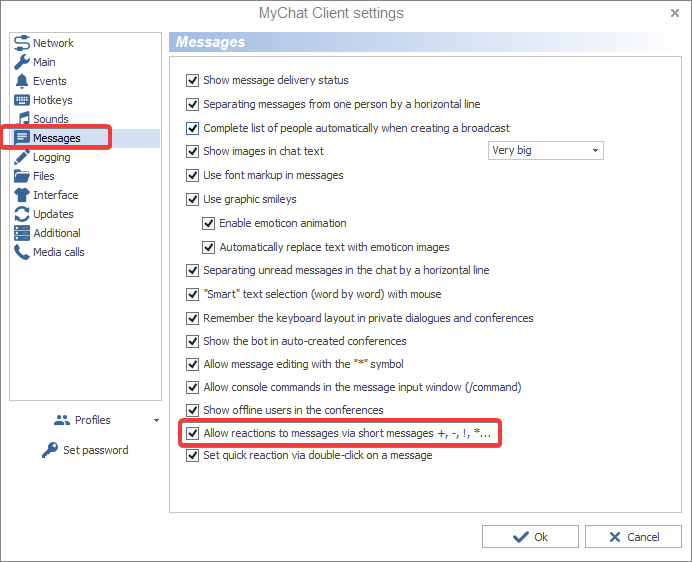Click the Files folder icon

tap(22, 176)
